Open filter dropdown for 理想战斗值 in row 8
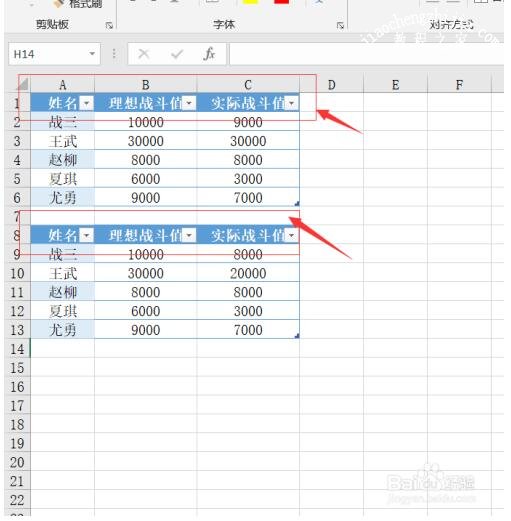This screenshot has width=511, height=521. pos(189,236)
